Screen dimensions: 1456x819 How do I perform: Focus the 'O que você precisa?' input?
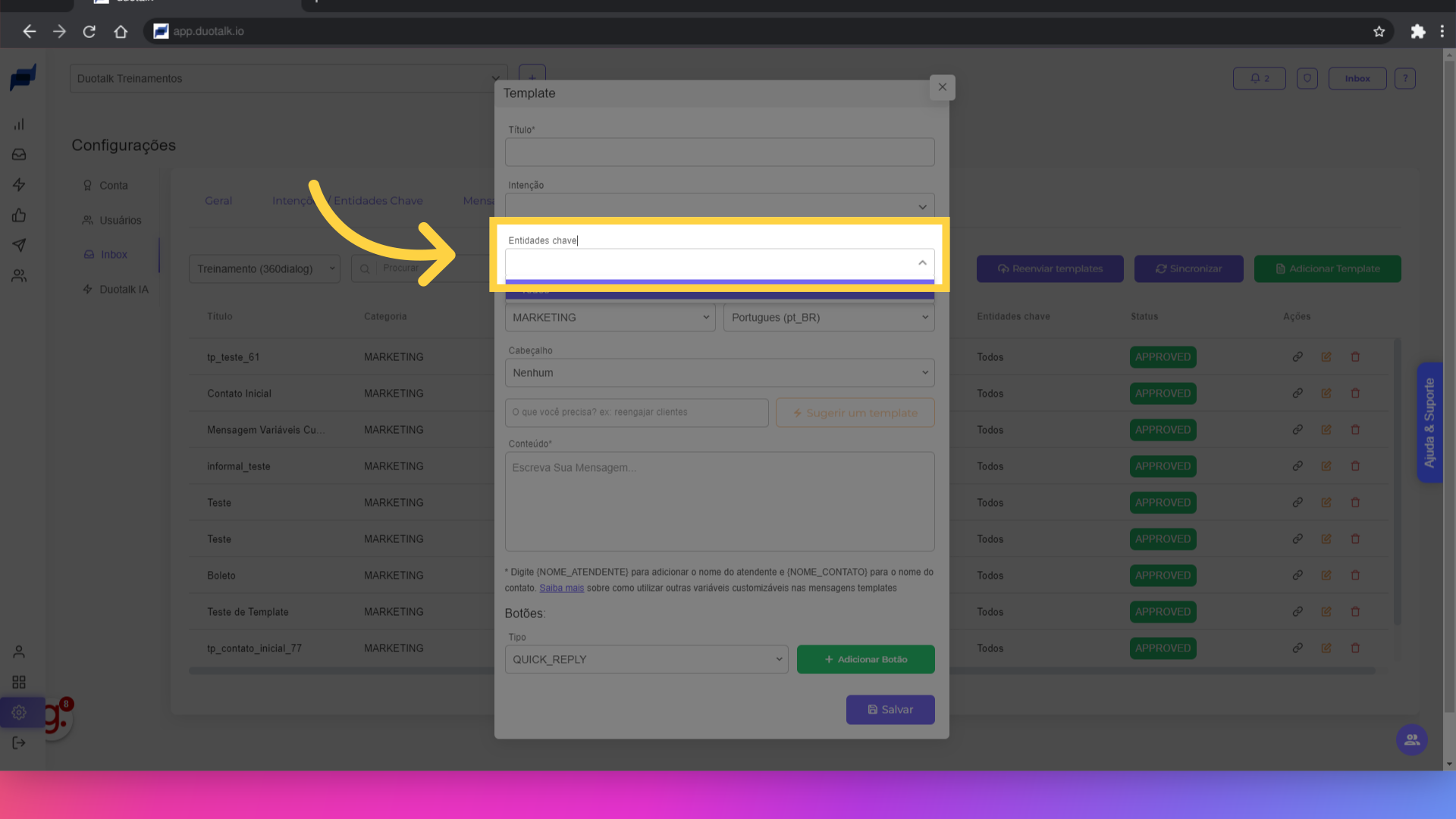pos(637,413)
